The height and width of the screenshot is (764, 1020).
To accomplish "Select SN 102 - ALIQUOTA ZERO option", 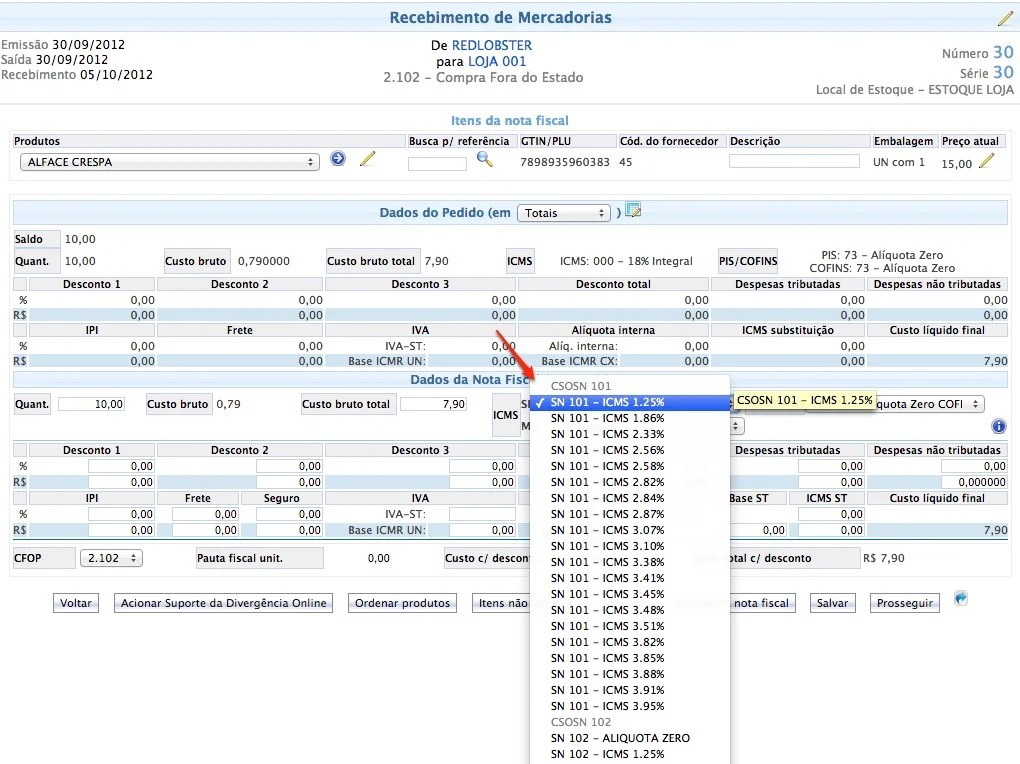I will (620, 738).
